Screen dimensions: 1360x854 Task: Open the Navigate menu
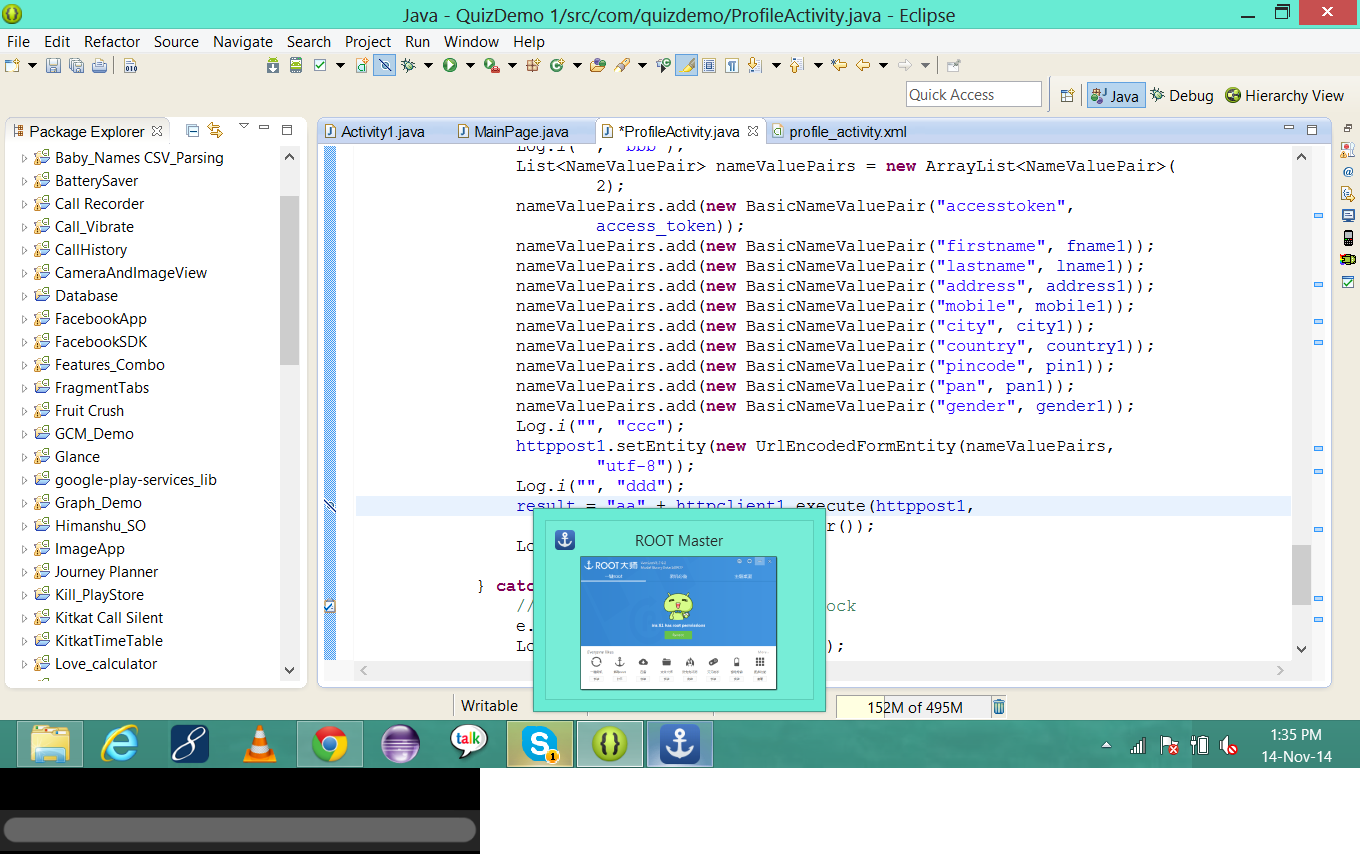click(x=243, y=42)
